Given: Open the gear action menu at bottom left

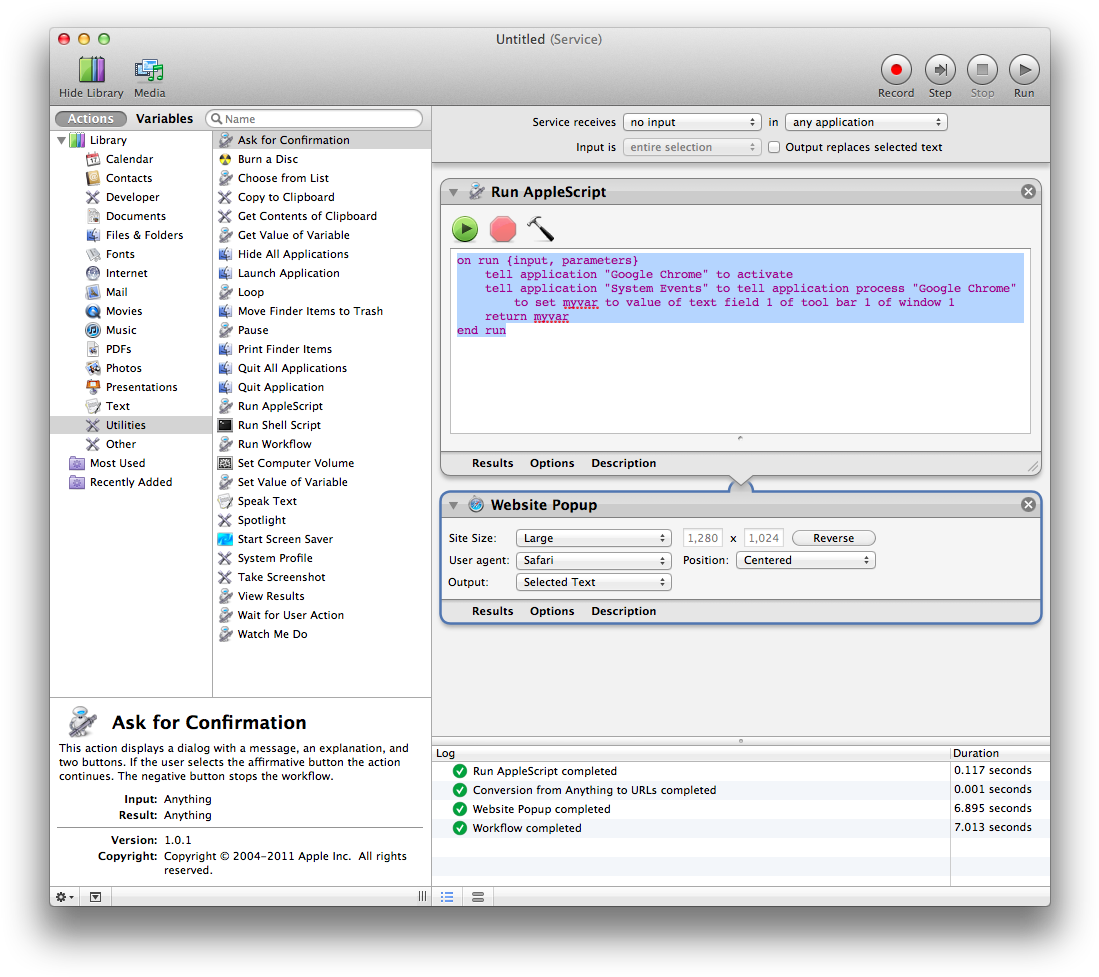Looking at the screenshot, I should tap(62, 897).
